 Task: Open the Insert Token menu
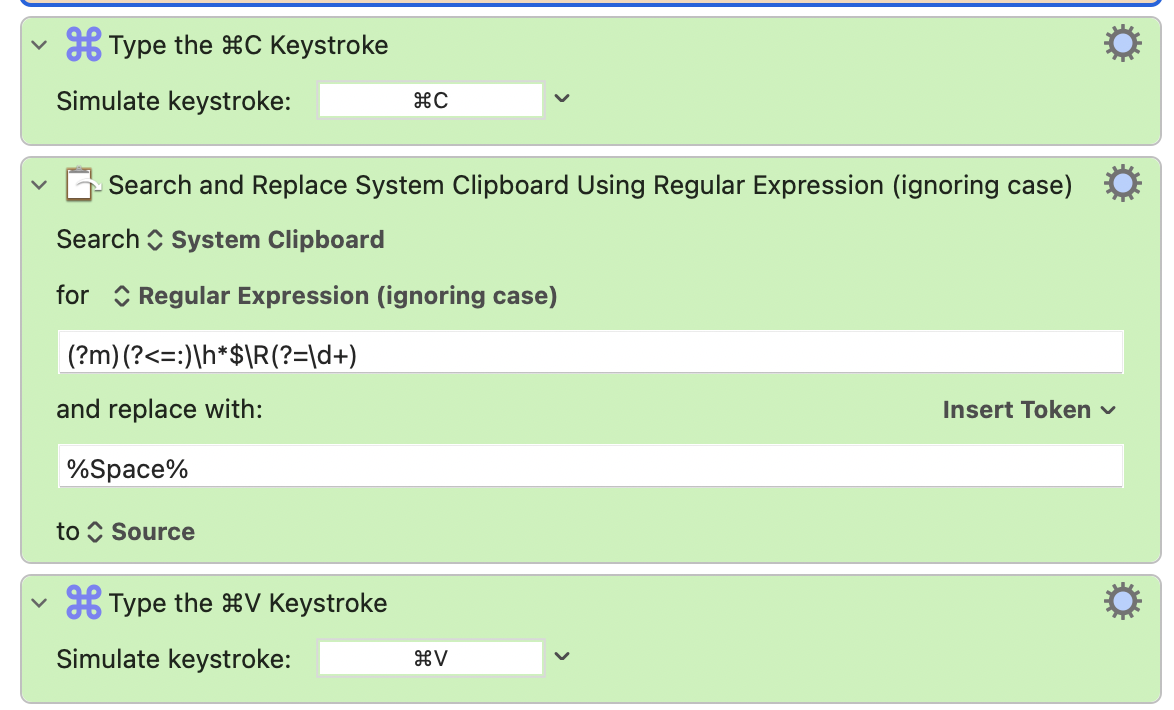(1029, 410)
